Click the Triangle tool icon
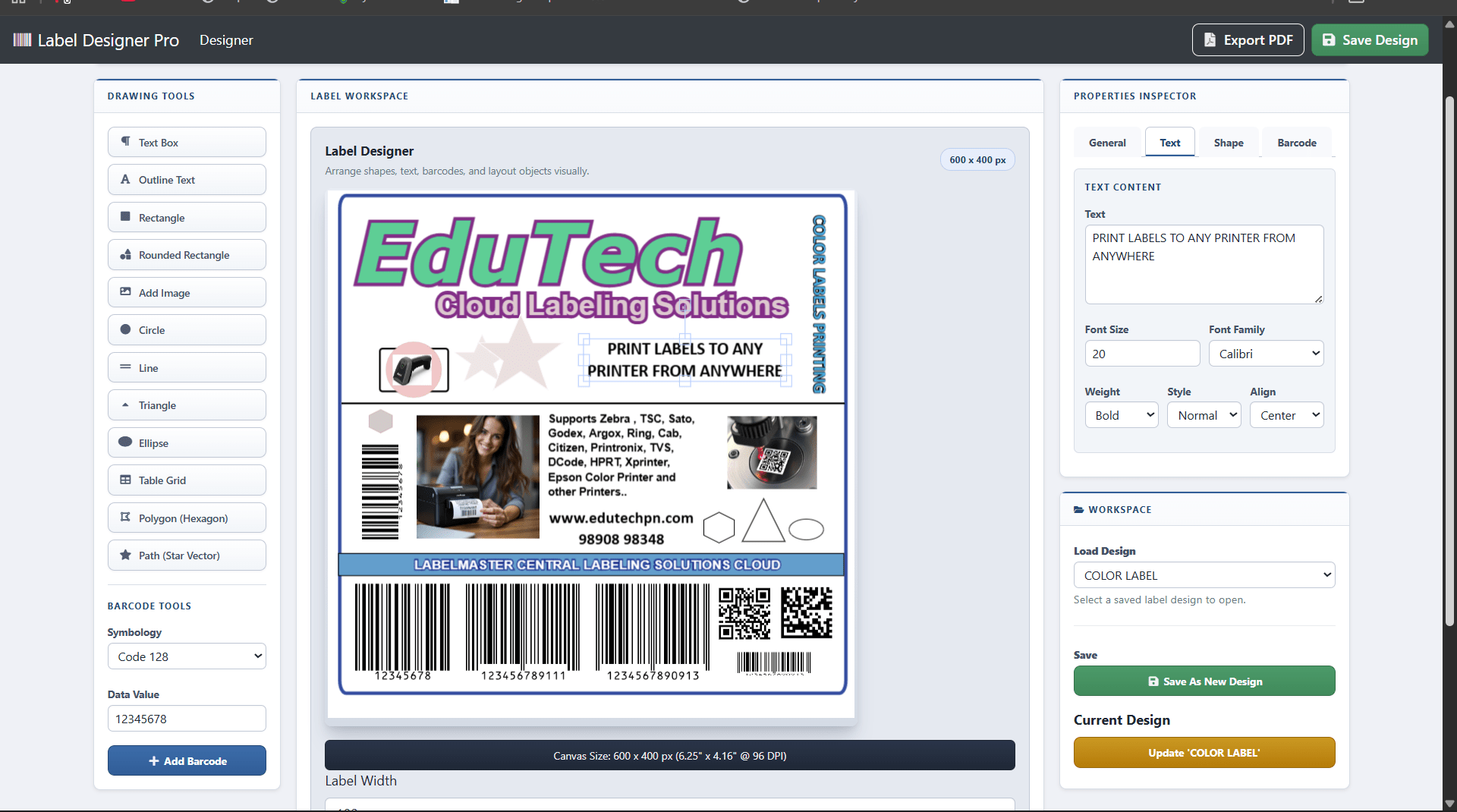The height and width of the screenshot is (812, 1457). click(x=126, y=405)
